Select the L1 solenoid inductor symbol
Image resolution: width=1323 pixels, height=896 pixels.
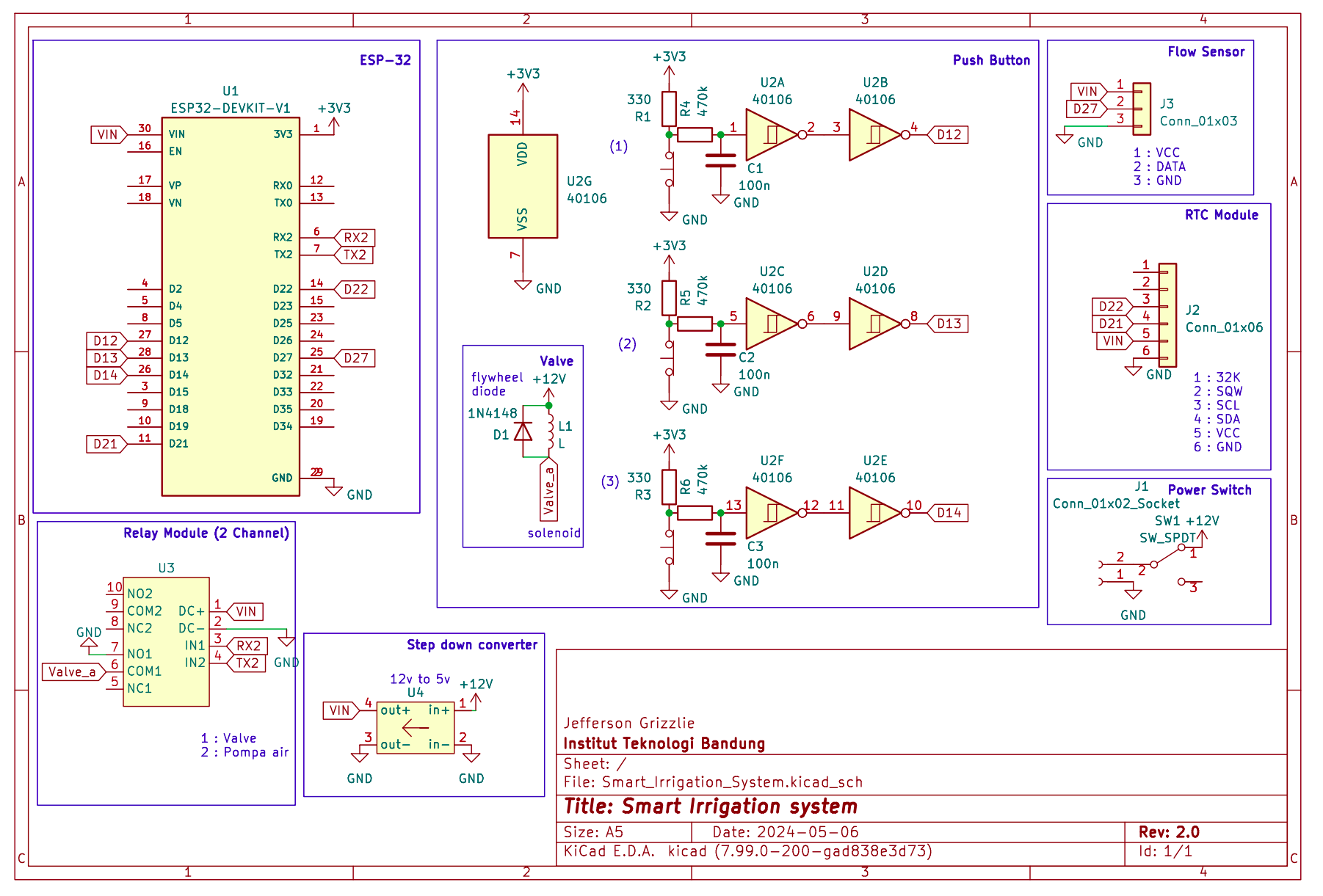click(x=550, y=431)
